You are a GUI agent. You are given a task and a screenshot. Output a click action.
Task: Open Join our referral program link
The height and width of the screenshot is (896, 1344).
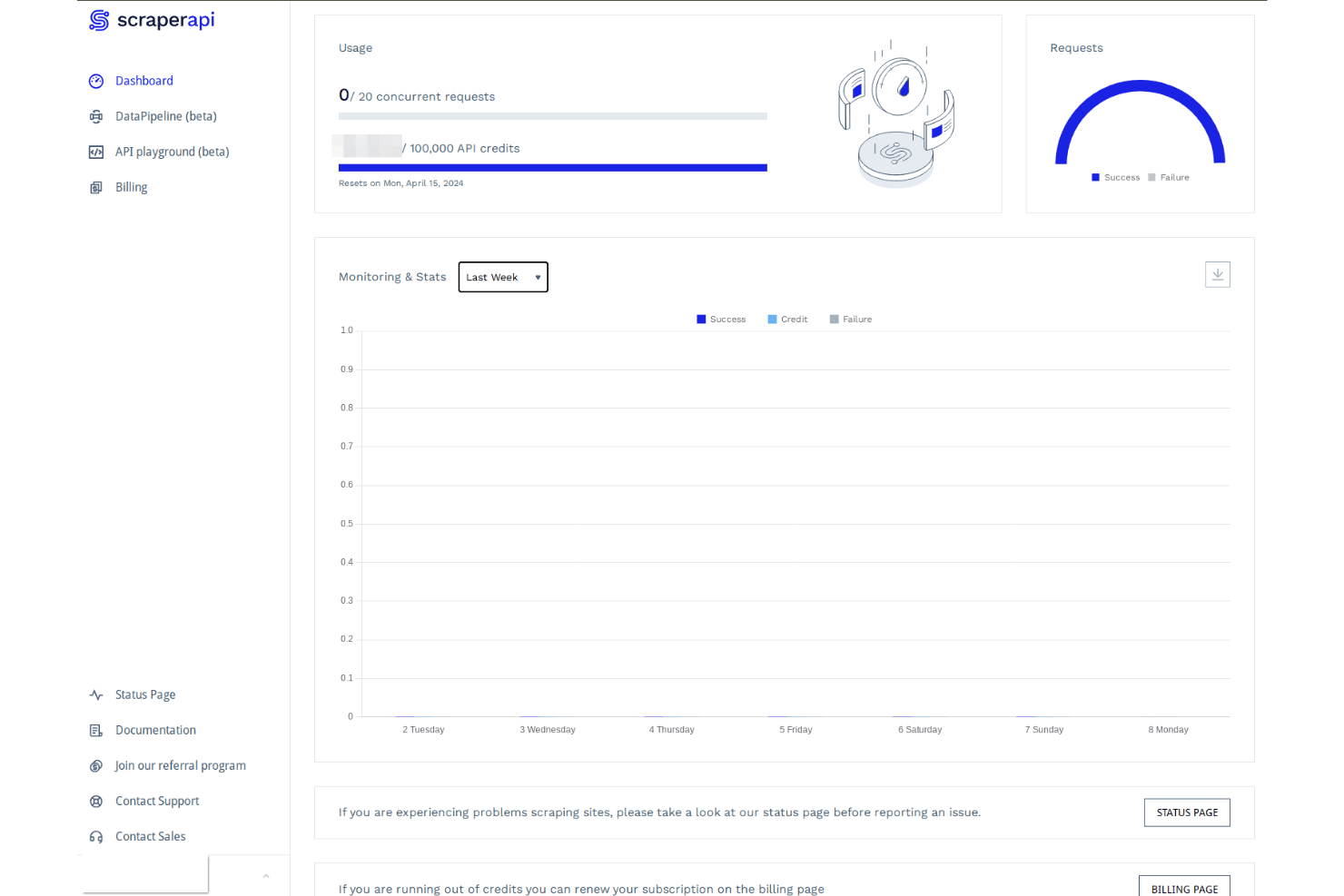tap(181, 765)
